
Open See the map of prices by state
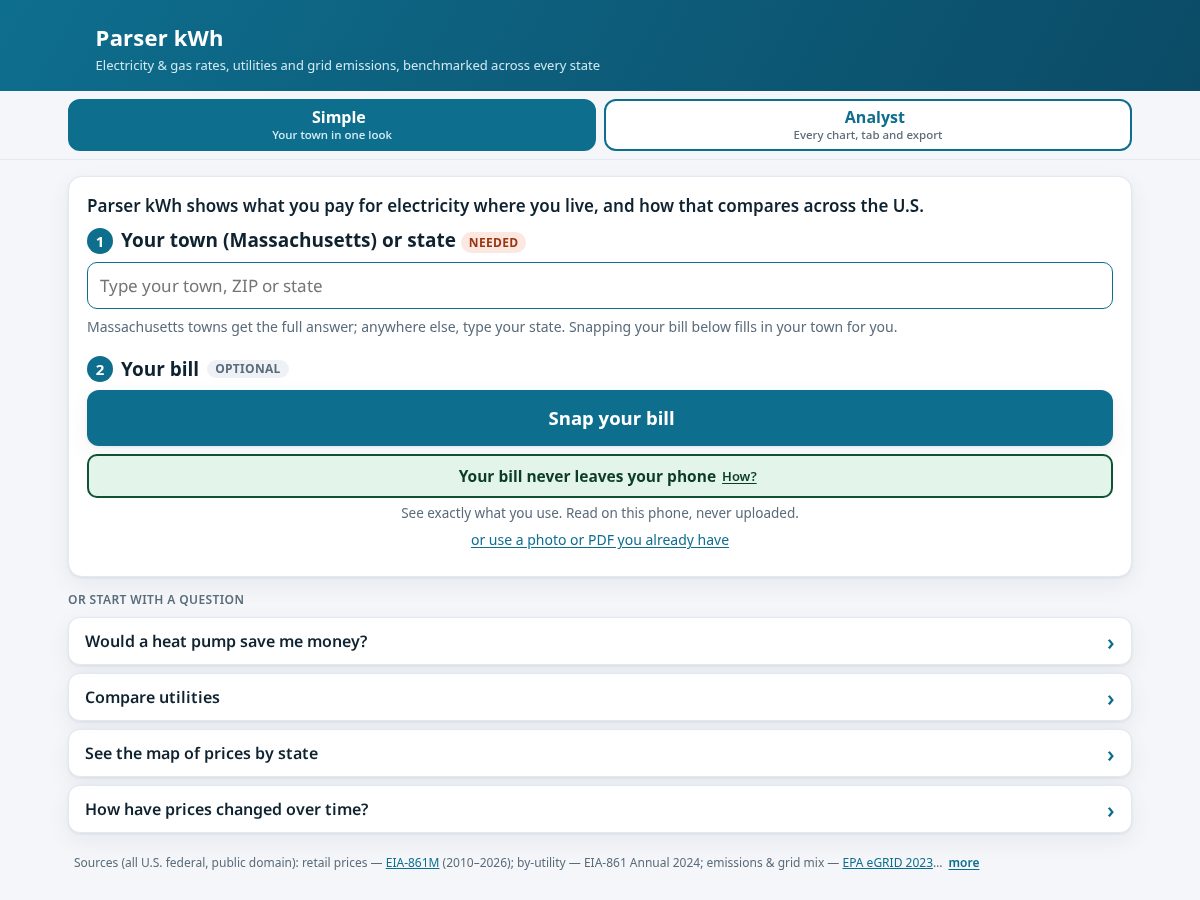600,753
